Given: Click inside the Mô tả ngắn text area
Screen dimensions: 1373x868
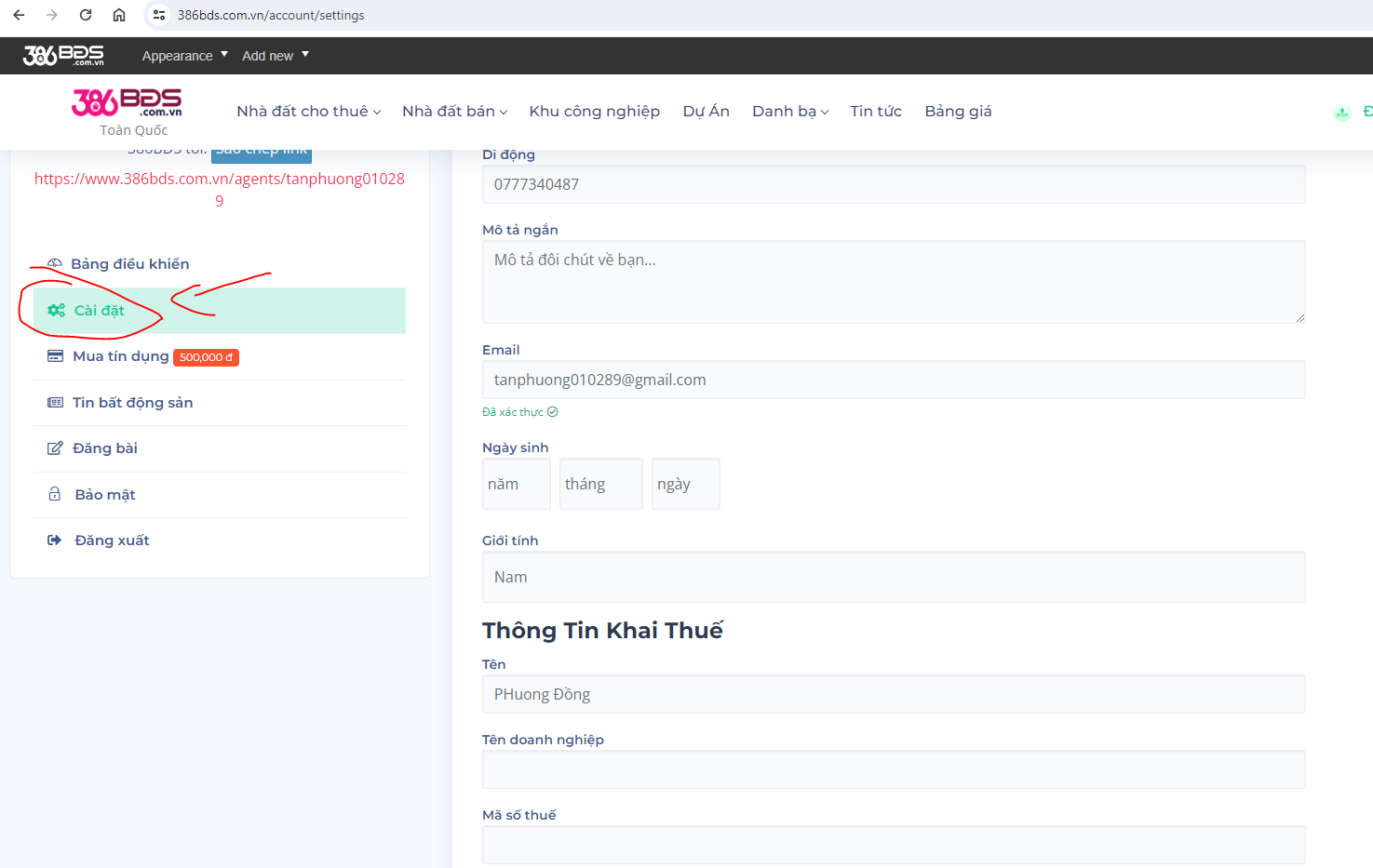Looking at the screenshot, I should [894, 282].
